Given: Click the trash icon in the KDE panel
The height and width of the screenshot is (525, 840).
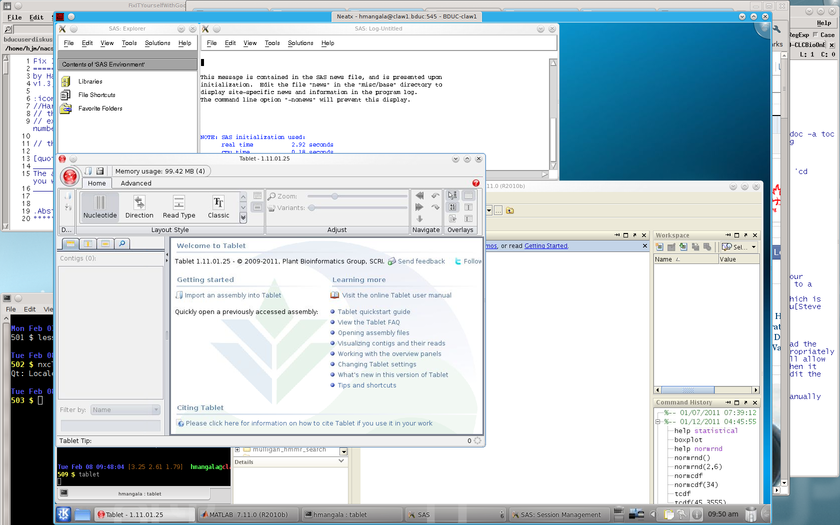Looking at the screenshot, I should tap(751, 514).
